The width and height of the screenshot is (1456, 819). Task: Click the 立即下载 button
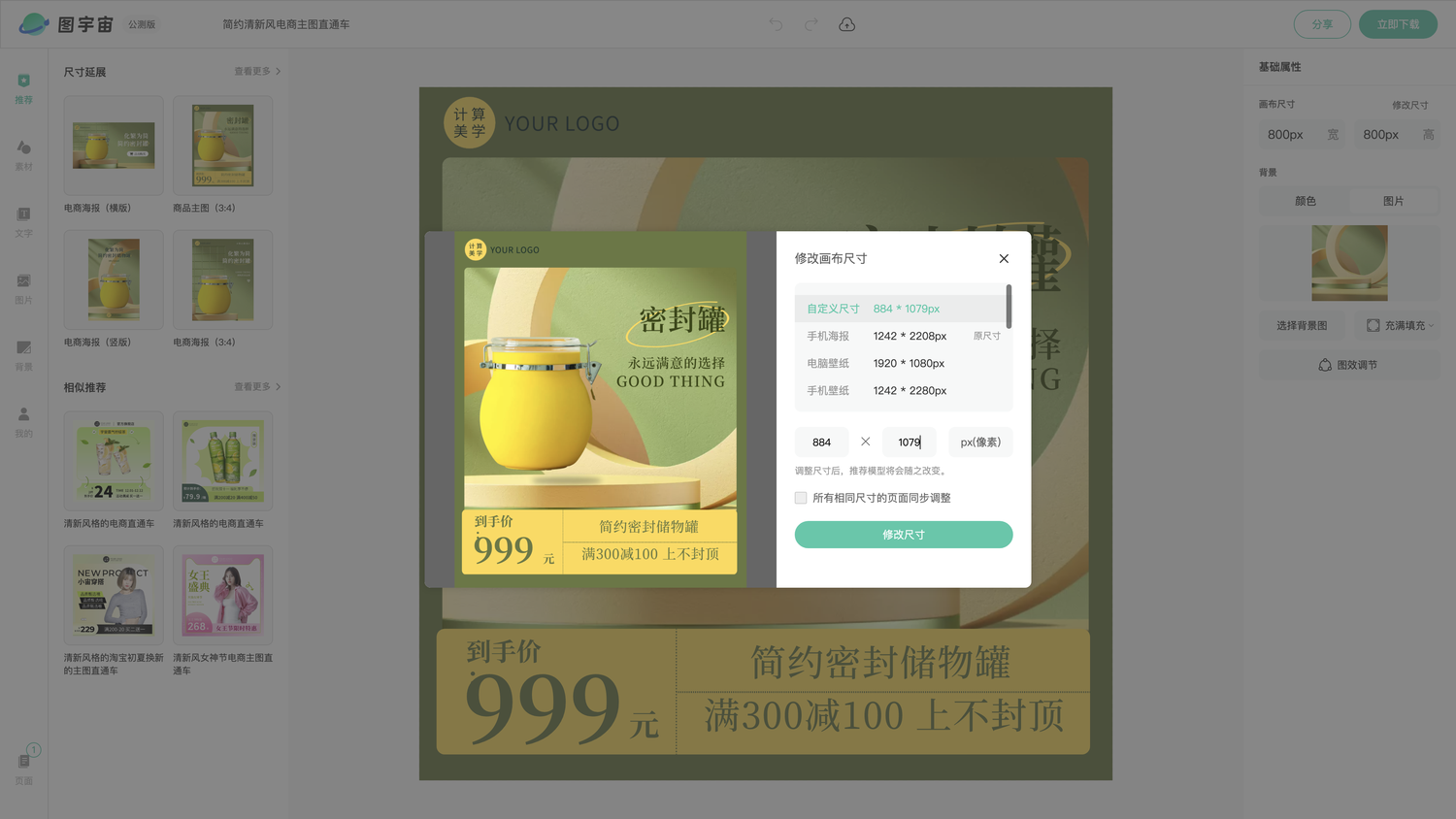pos(1398,24)
